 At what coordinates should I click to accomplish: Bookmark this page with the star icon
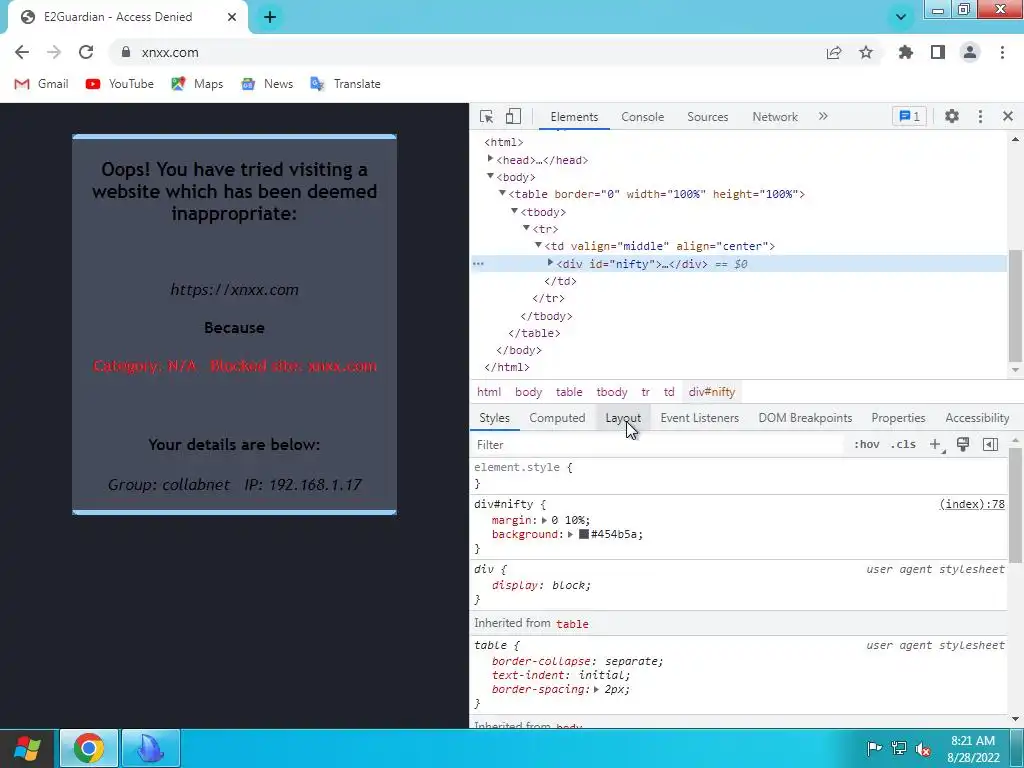pyautogui.click(x=866, y=52)
